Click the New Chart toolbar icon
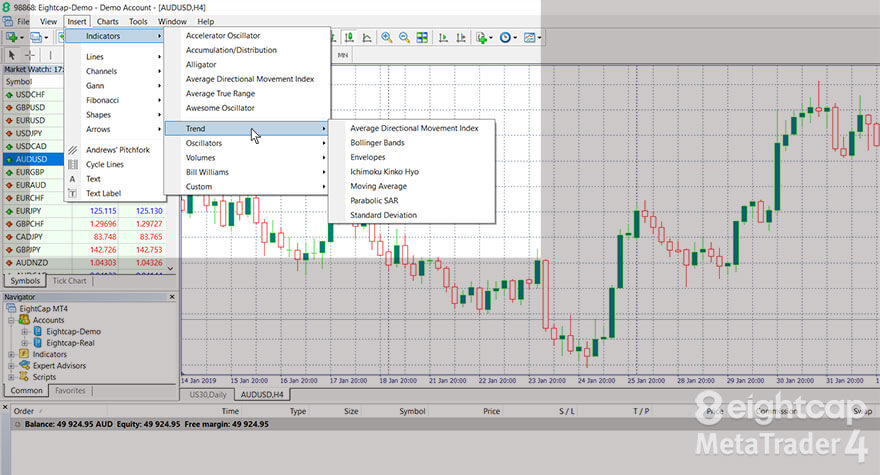The height and width of the screenshot is (475, 880). tap(11, 38)
